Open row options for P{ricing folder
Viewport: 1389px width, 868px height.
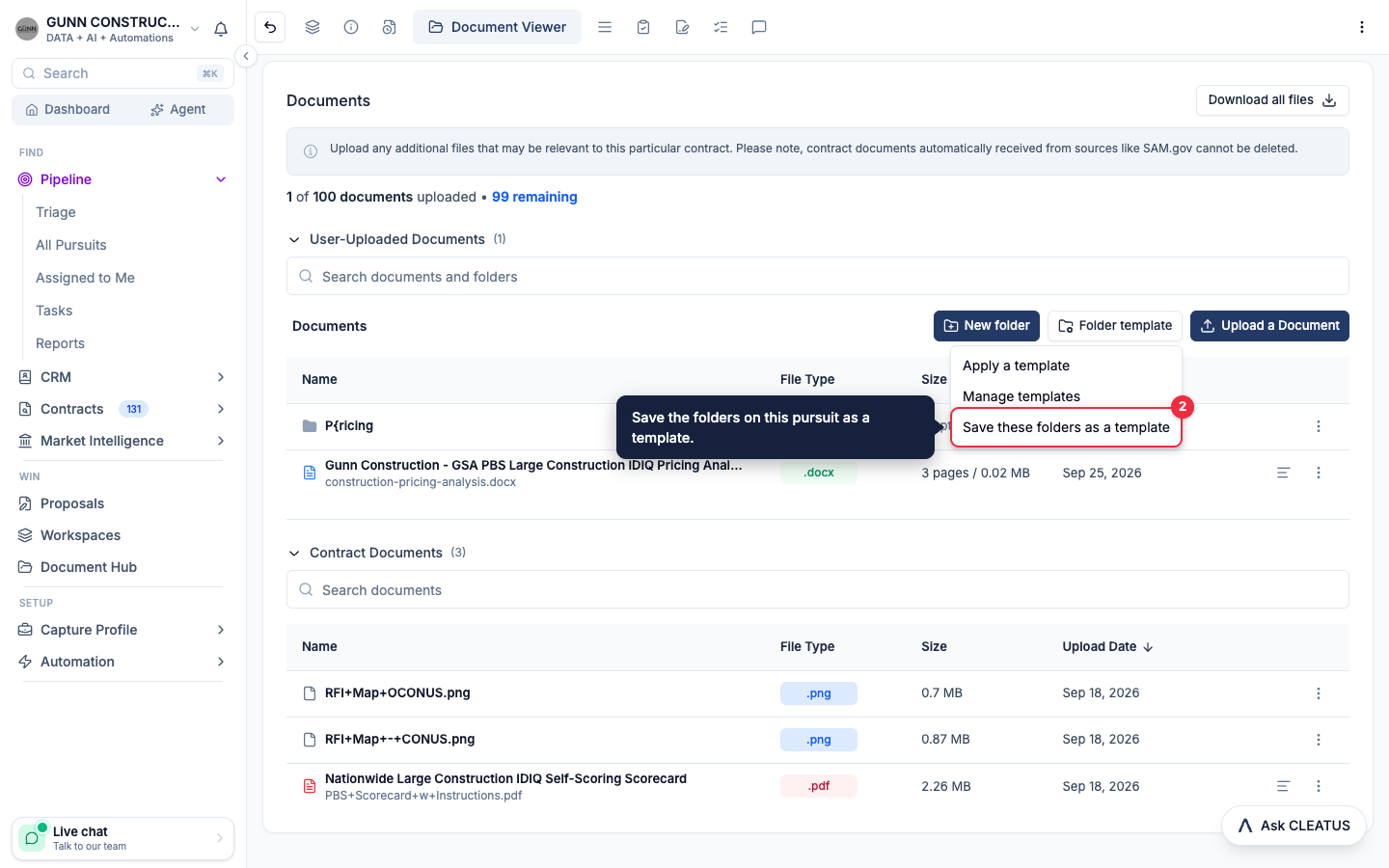tap(1319, 426)
